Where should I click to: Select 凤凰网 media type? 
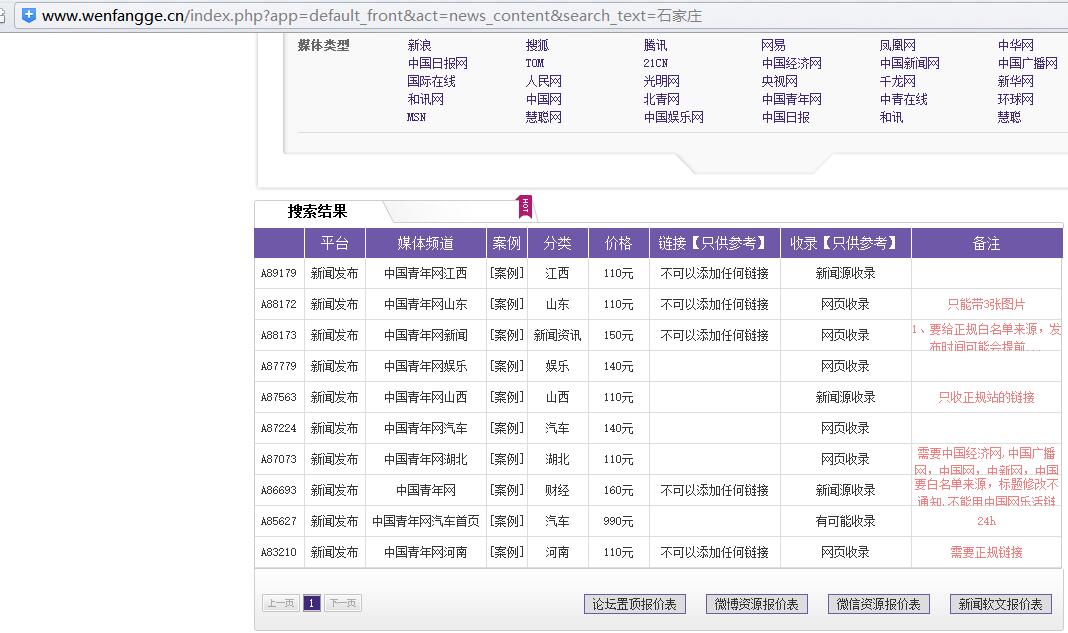point(897,45)
